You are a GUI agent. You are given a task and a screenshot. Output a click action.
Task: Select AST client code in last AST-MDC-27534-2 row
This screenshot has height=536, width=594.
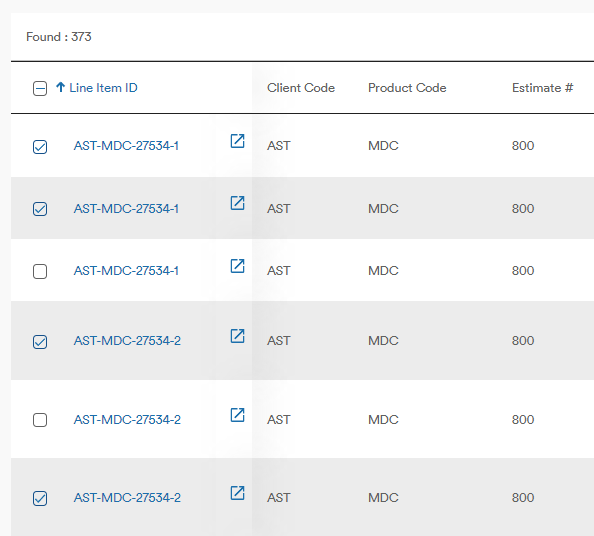(279, 497)
